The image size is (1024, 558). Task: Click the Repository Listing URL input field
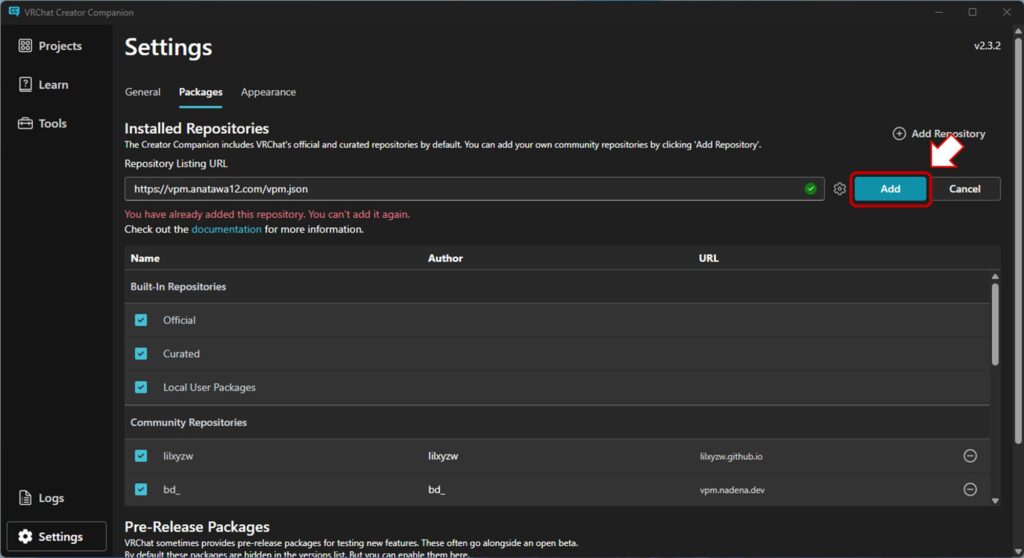click(x=460, y=189)
